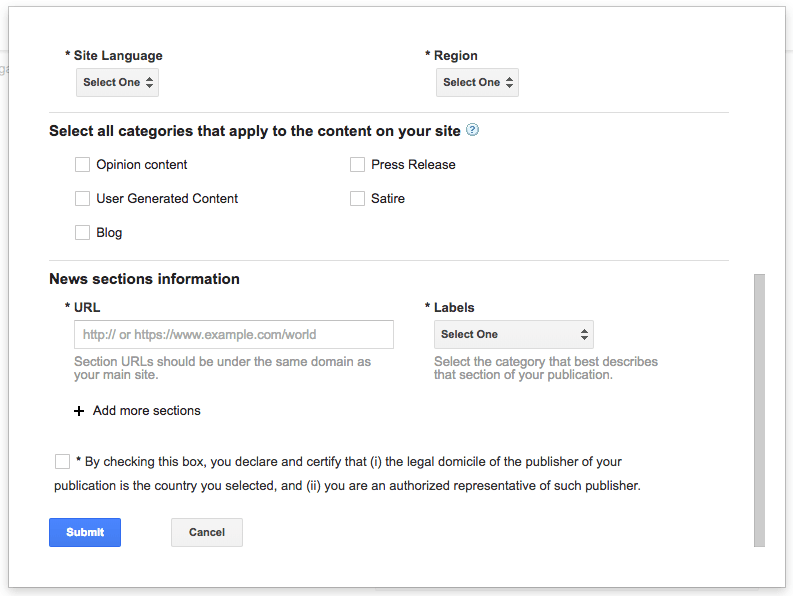Click the Opinion content label text

pyautogui.click(x=142, y=165)
